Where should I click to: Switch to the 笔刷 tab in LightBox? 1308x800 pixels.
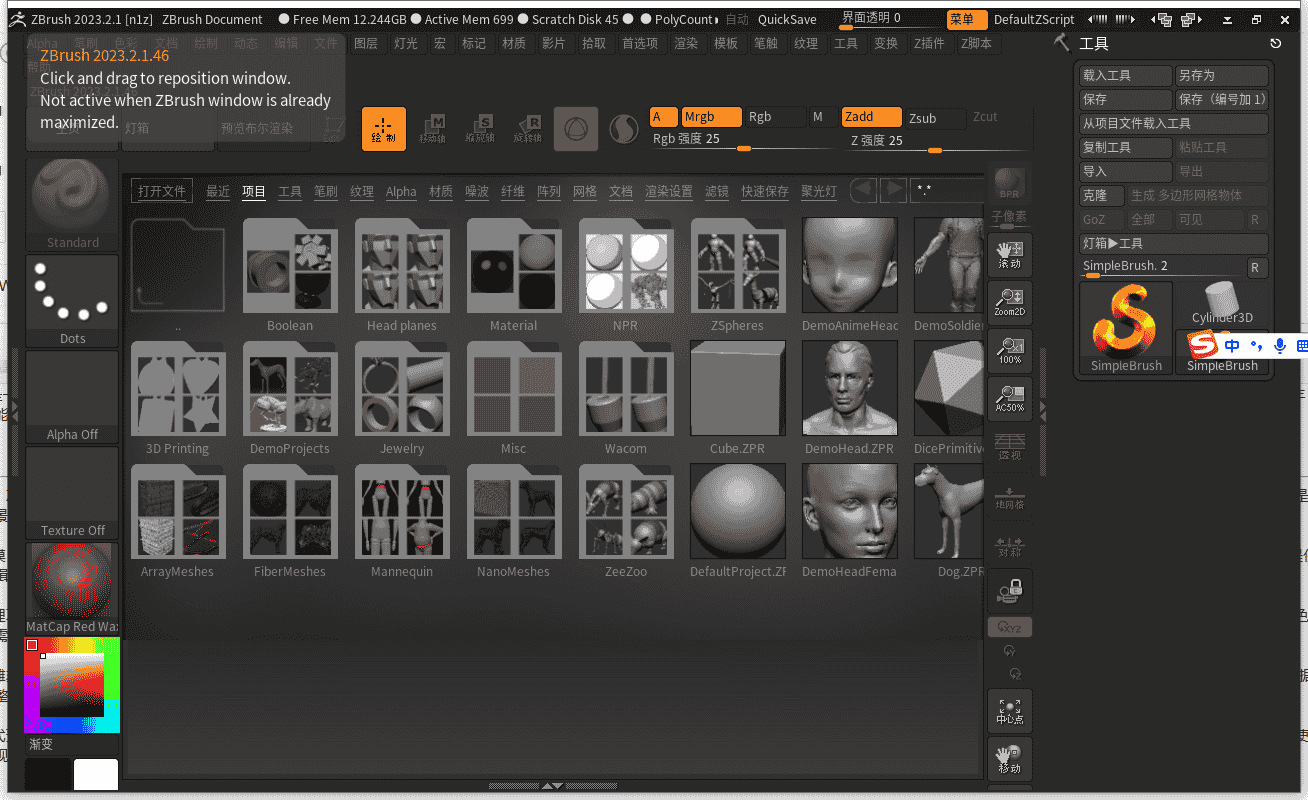point(325,192)
